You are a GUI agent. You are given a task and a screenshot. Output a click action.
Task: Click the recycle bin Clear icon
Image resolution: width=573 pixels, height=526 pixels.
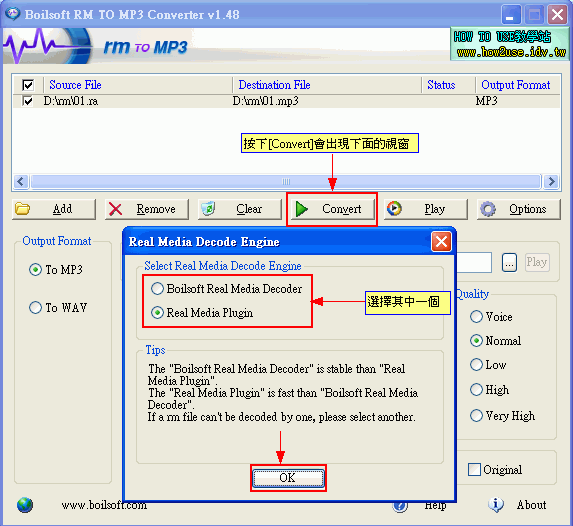[208, 209]
